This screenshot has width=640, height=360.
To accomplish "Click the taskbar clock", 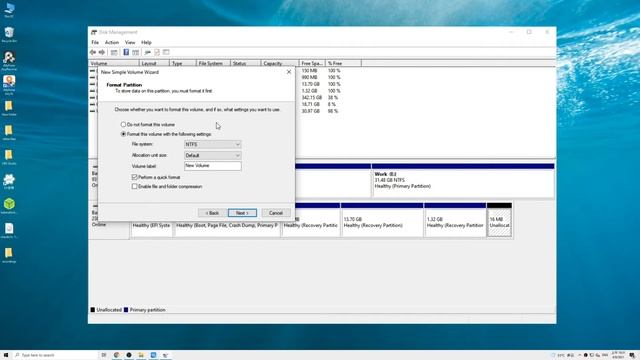I will pyautogui.click(x=618, y=355).
